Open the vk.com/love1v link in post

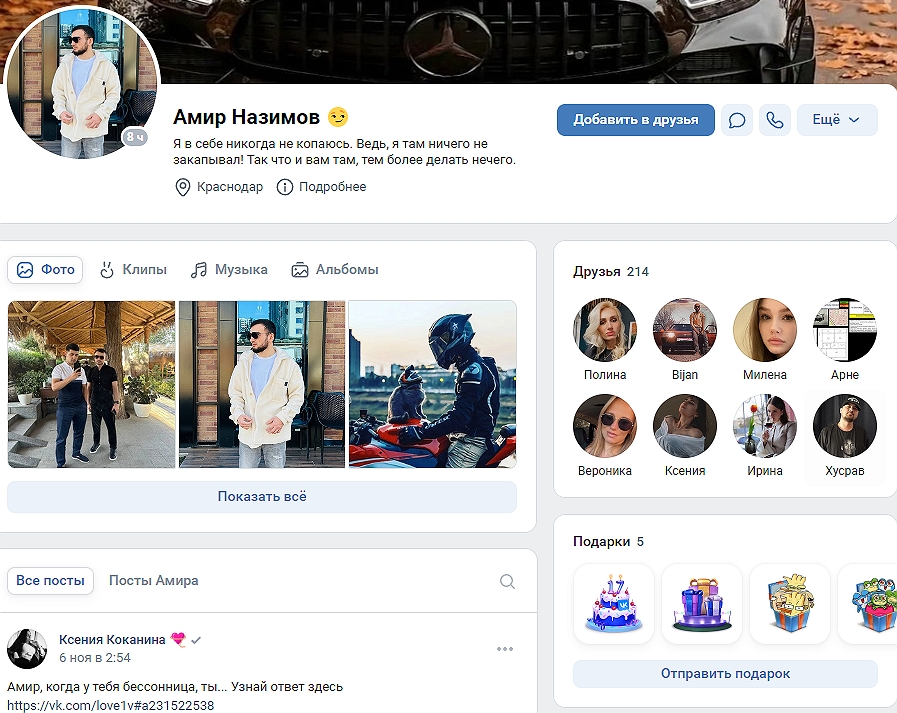(110, 705)
